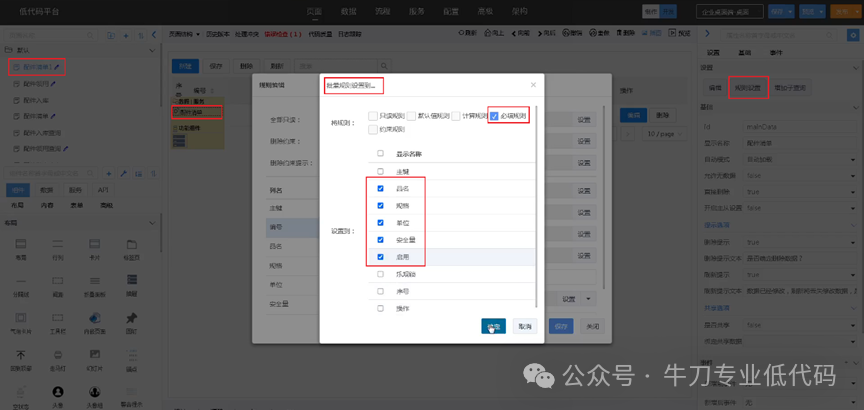This screenshot has height=410, width=864.
Task: Collapse the 布局 component section
Action: tap(153, 223)
